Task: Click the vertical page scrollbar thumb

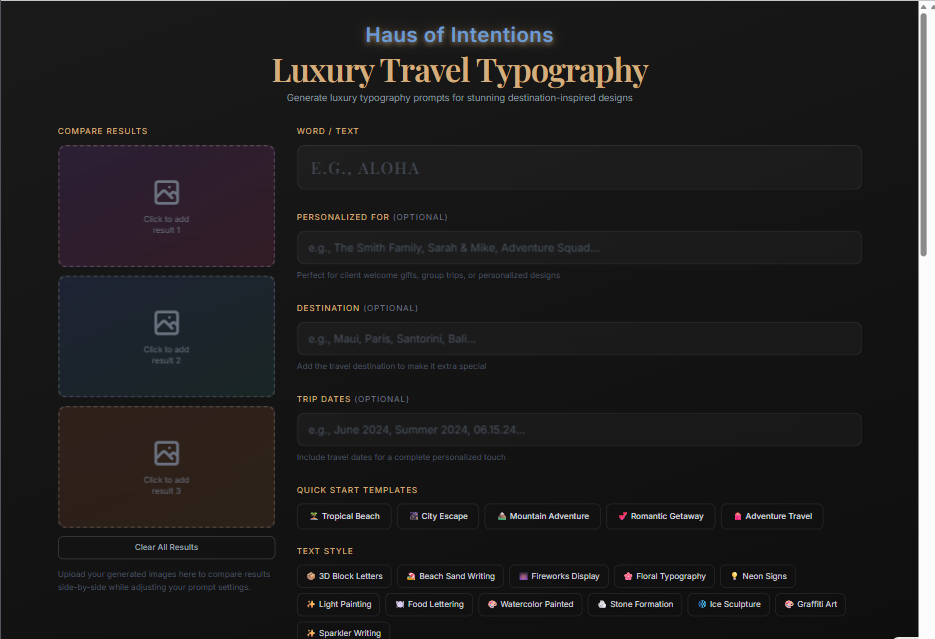Action: coord(923,134)
